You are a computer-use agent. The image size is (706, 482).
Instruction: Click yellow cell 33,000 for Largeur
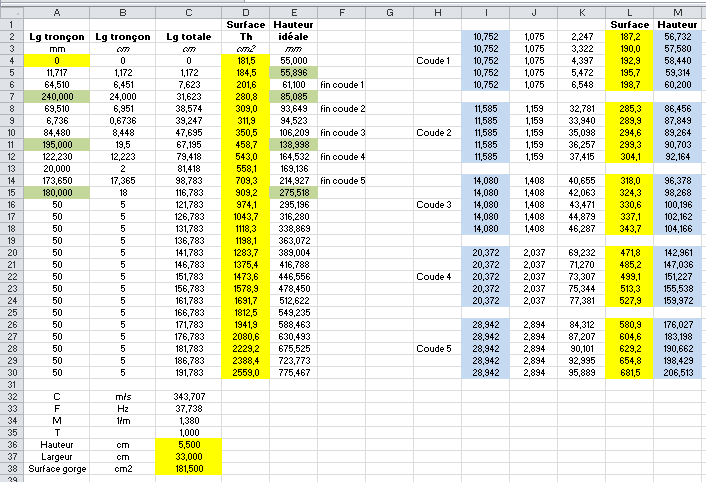click(189, 456)
